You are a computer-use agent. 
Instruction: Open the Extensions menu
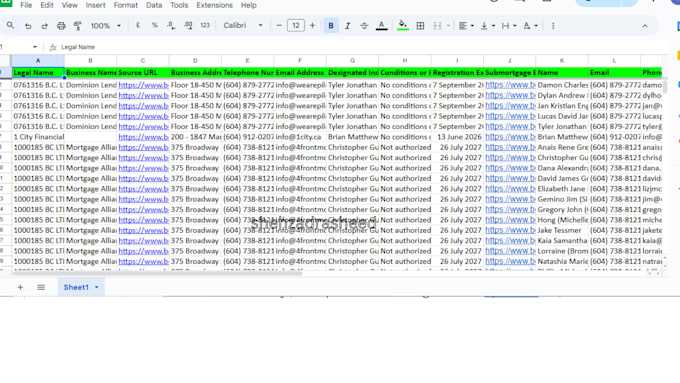coord(214,5)
